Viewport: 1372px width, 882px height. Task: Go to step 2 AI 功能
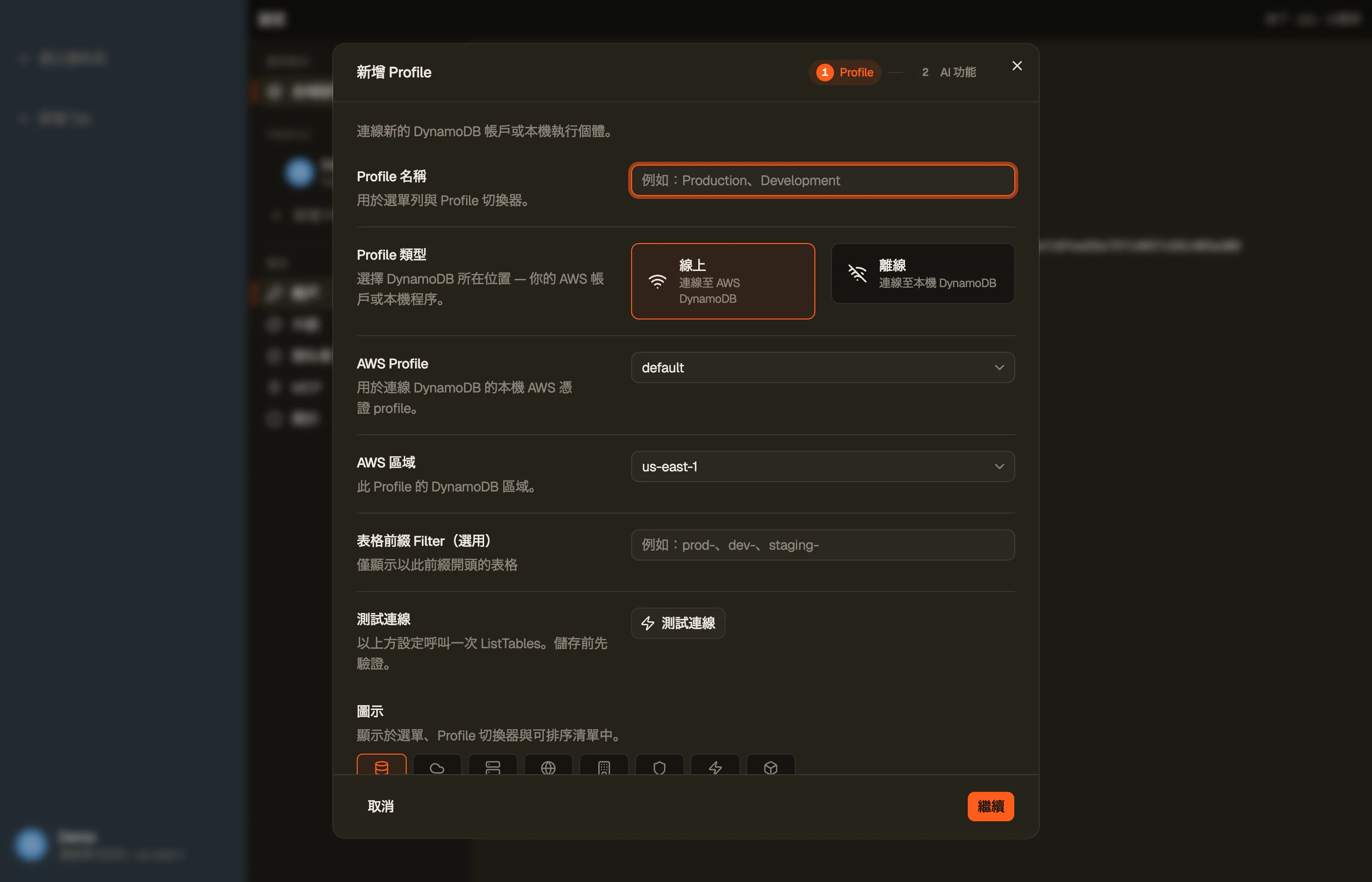948,72
